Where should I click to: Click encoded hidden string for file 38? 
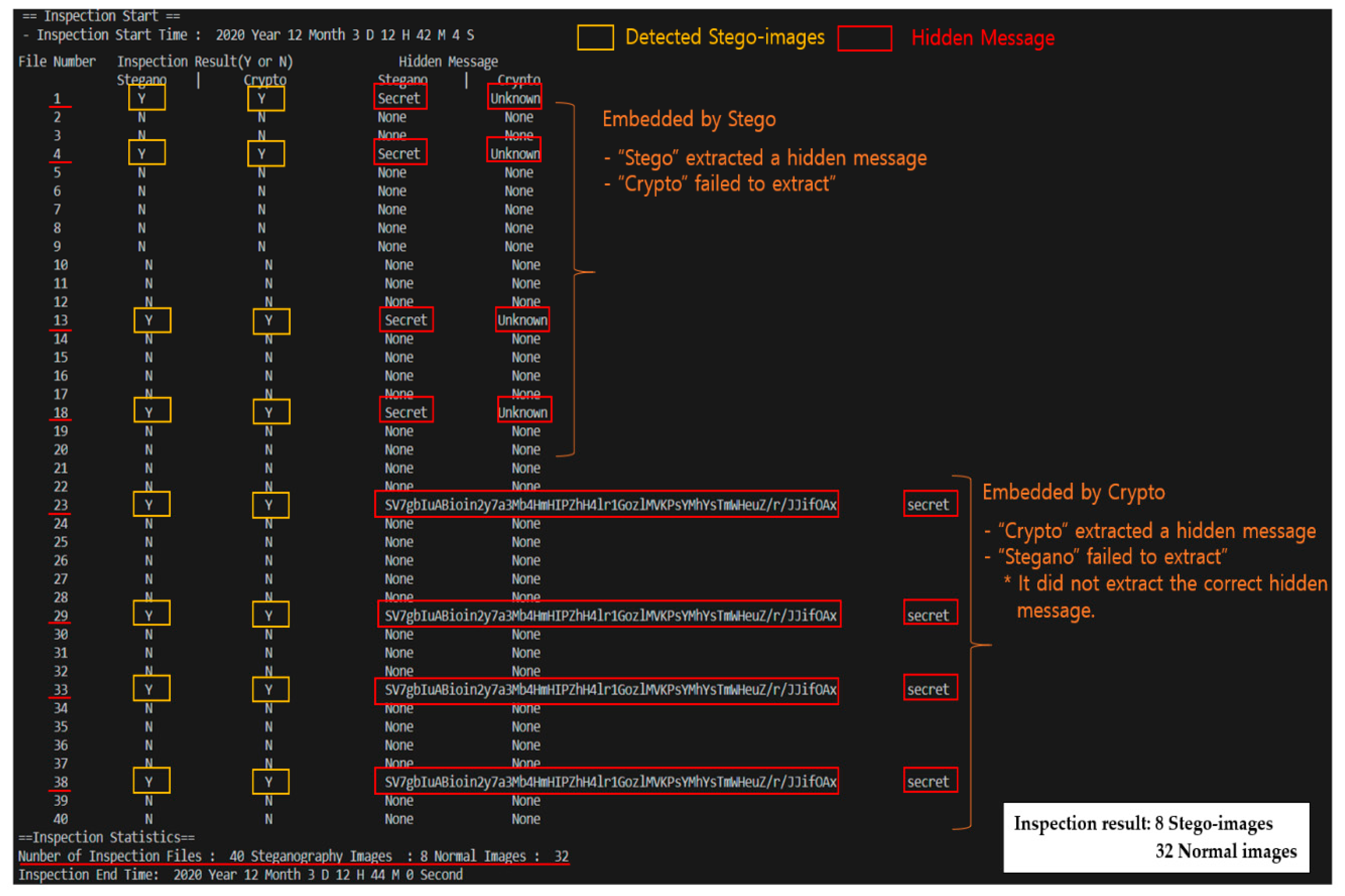[606, 781]
